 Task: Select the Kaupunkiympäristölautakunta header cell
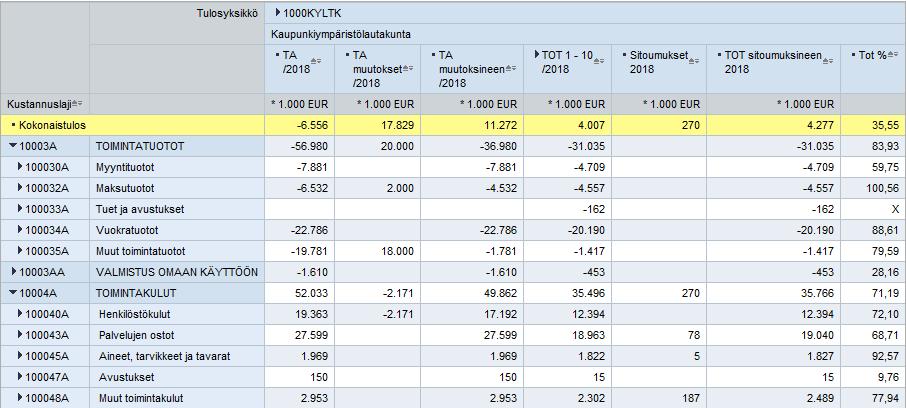[585, 34]
